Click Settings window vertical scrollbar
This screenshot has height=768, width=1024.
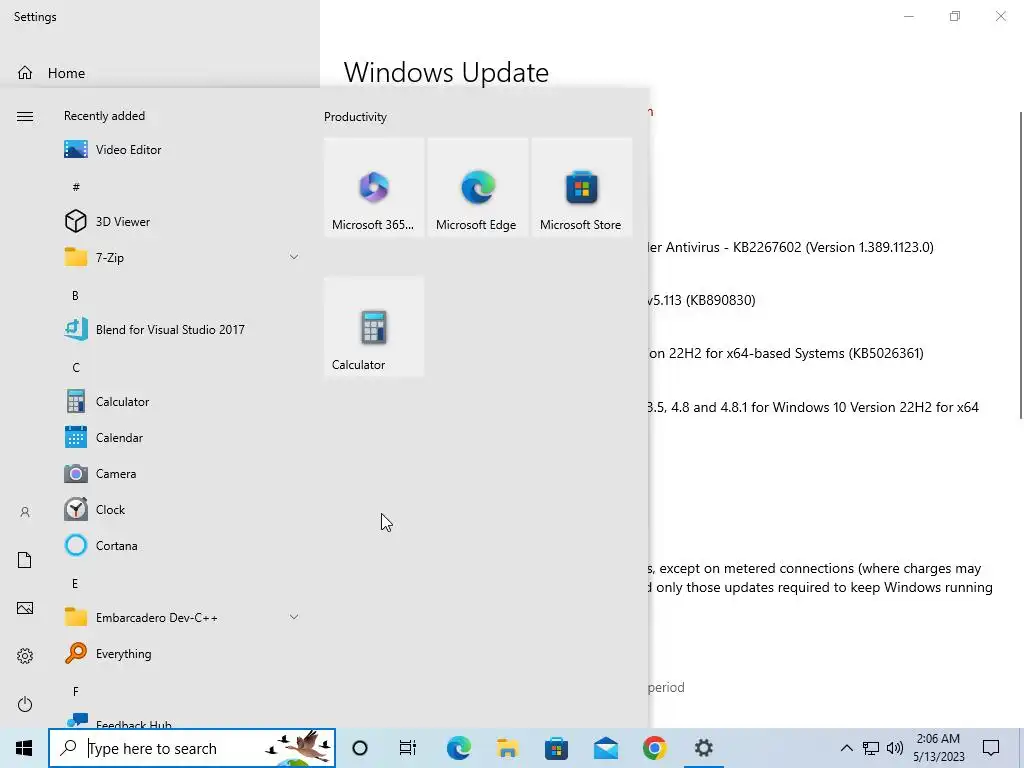click(1021, 265)
